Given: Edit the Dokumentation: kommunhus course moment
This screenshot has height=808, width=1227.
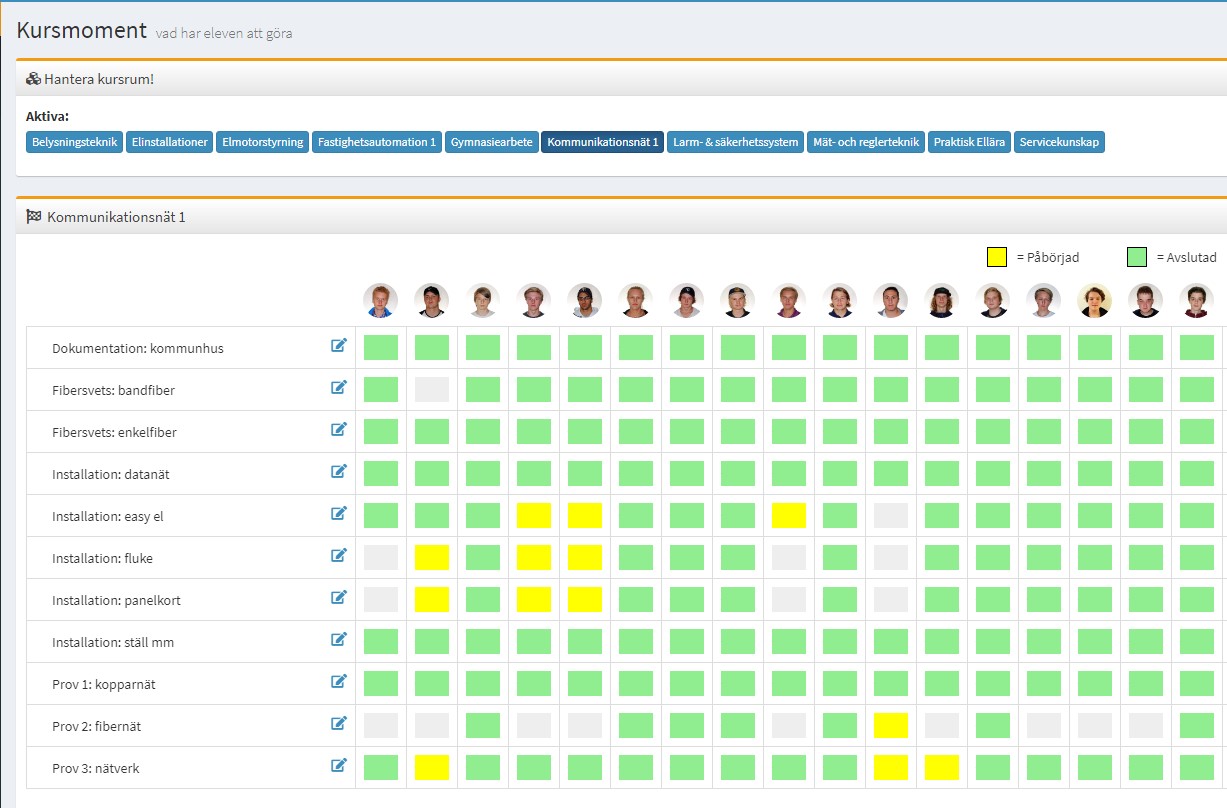Looking at the screenshot, I should point(339,346).
